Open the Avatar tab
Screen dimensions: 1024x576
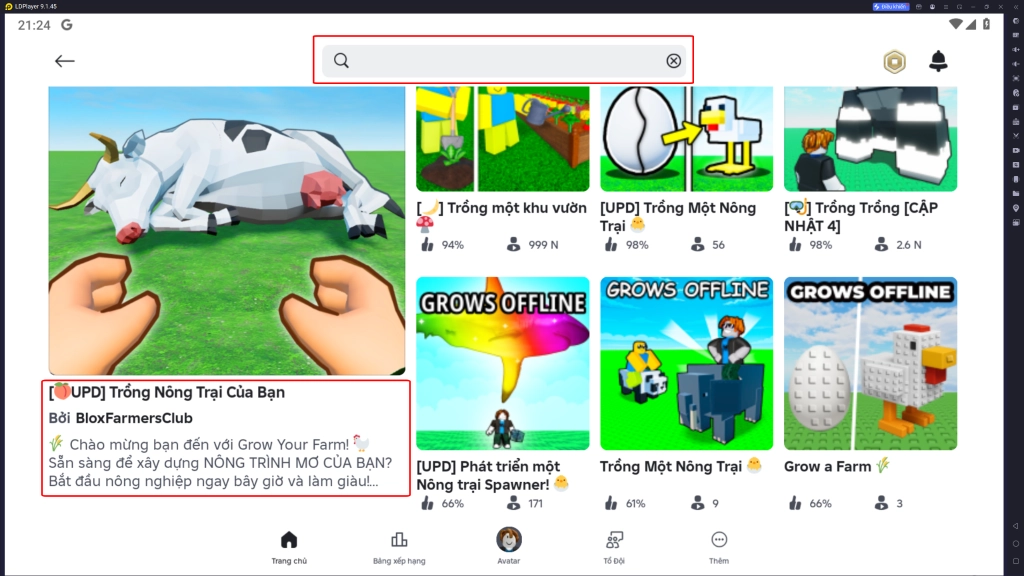pos(509,546)
